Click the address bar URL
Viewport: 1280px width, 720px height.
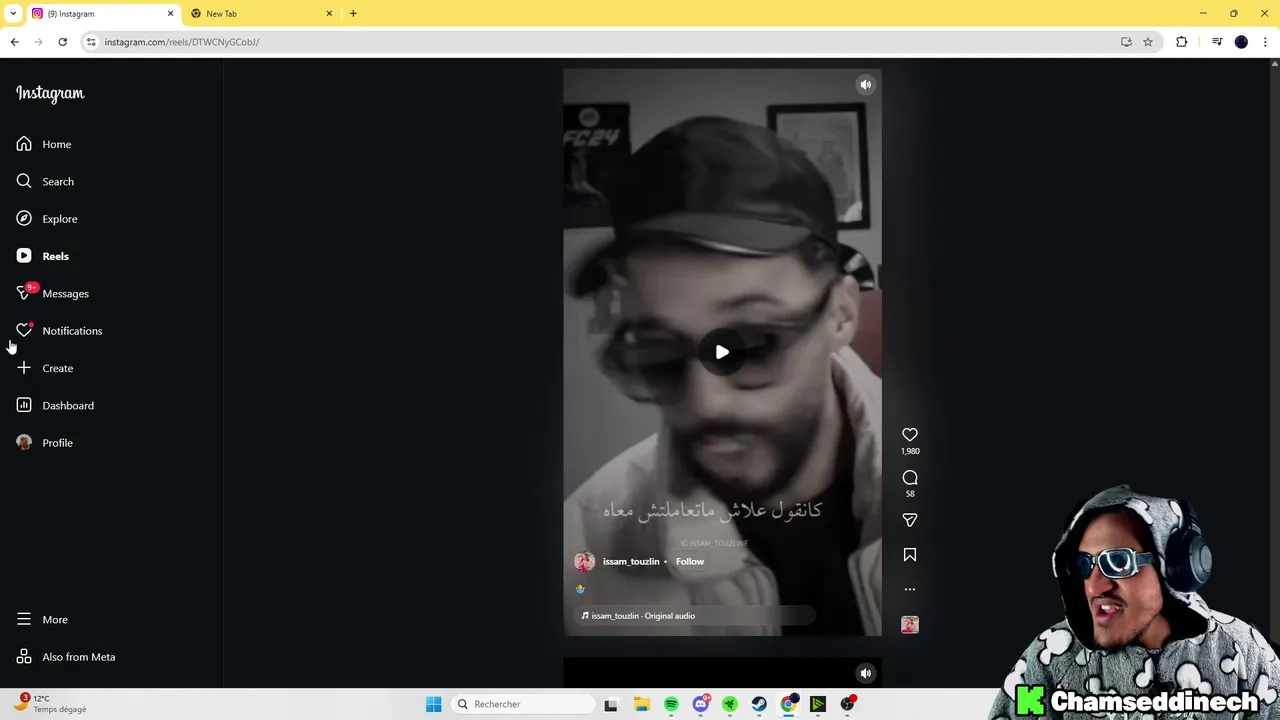pyautogui.click(x=182, y=42)
